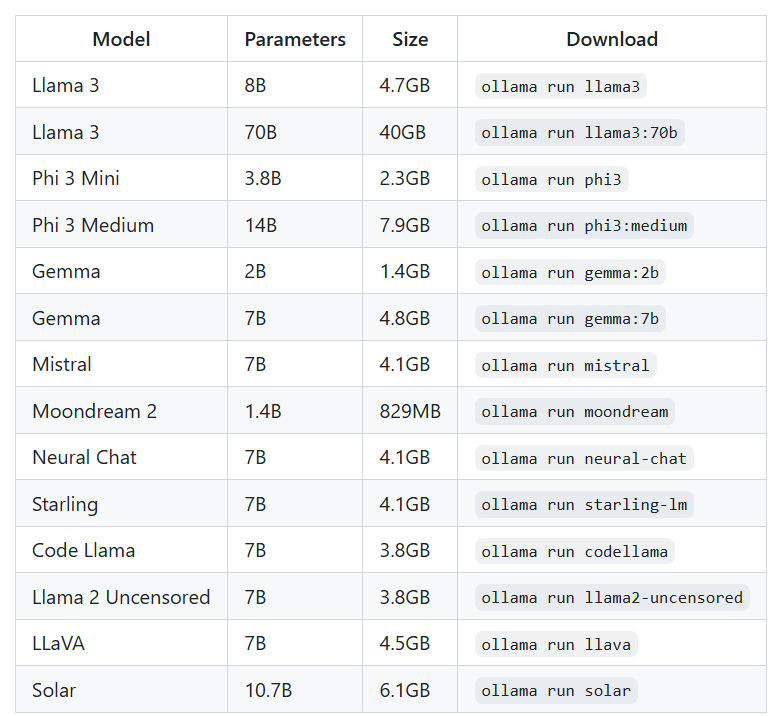
Task: Select the 'ollama run codellama' command
Action: [574, 551]
